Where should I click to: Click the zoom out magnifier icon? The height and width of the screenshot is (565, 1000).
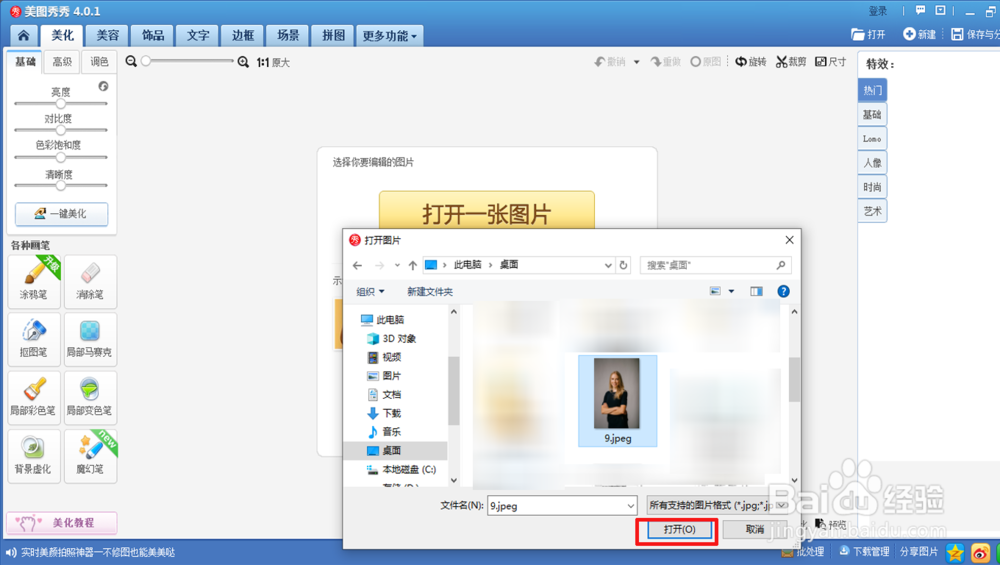[131, 61]
